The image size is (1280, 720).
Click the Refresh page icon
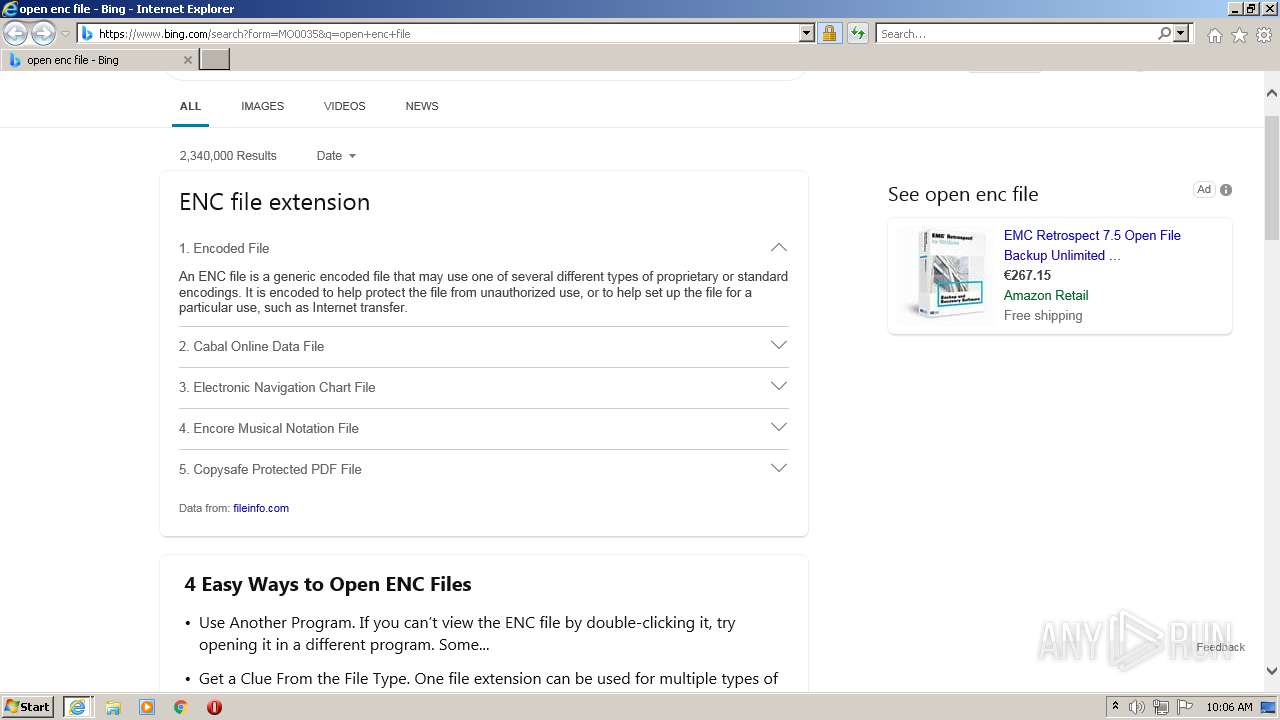coord(858,34)
